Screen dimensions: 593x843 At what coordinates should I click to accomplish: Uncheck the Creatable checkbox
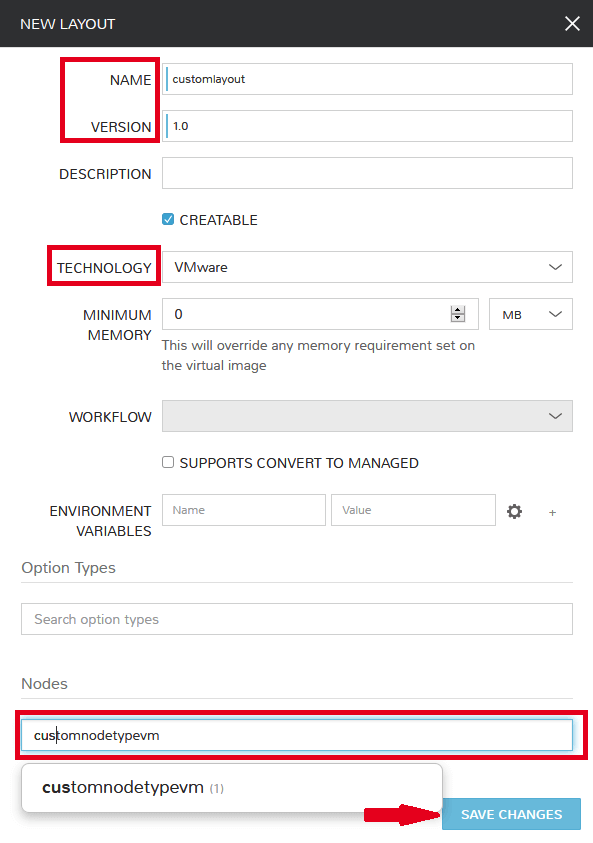point(168,219)
